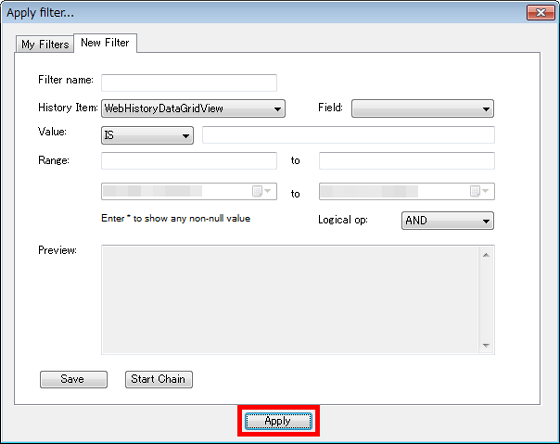The width and height of the screenshot is (560, 444).
Task: Focus the Value text input field
Action: click(348, 135)
